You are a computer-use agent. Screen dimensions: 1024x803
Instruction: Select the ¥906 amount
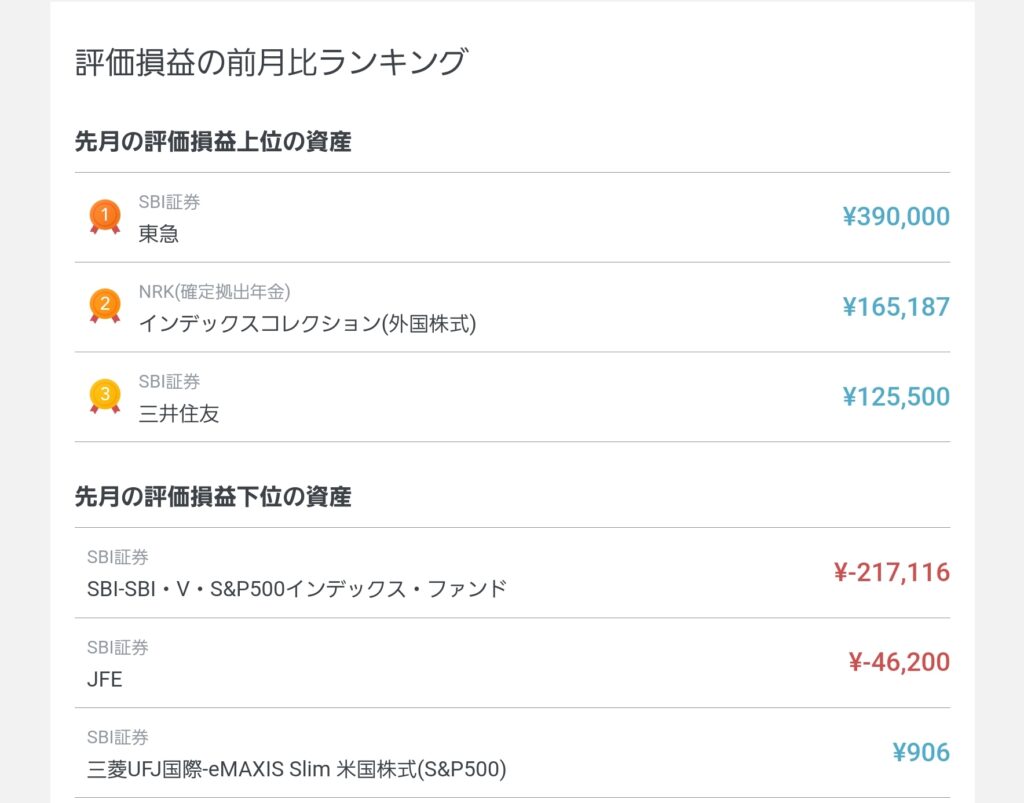coord(921,752)
